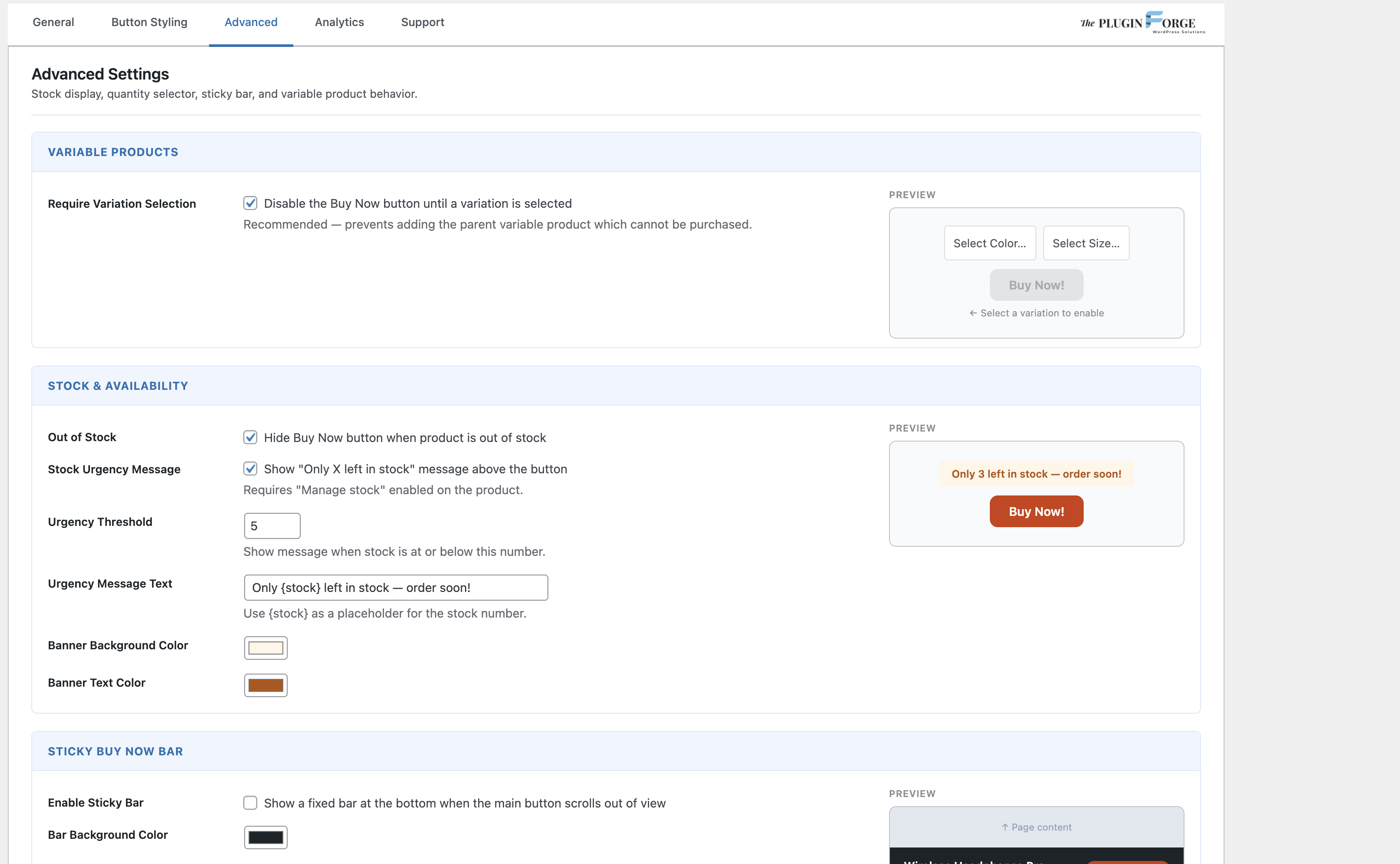The image size is (1400, 864).
Task: Uncheck Require Variation Selection option
Action: (x=250, y=203)
